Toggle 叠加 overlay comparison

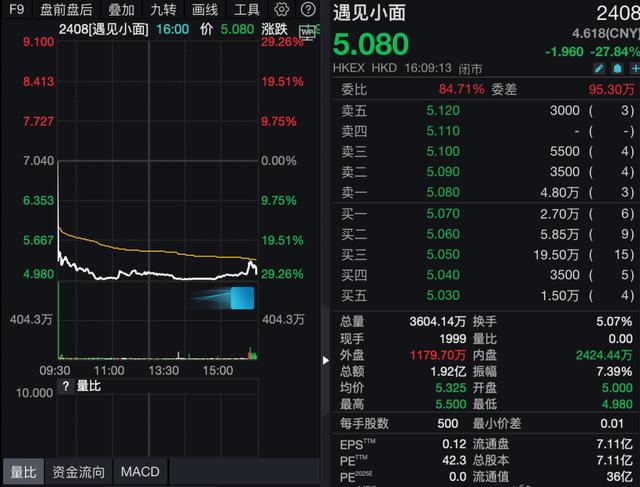[121, 9]
